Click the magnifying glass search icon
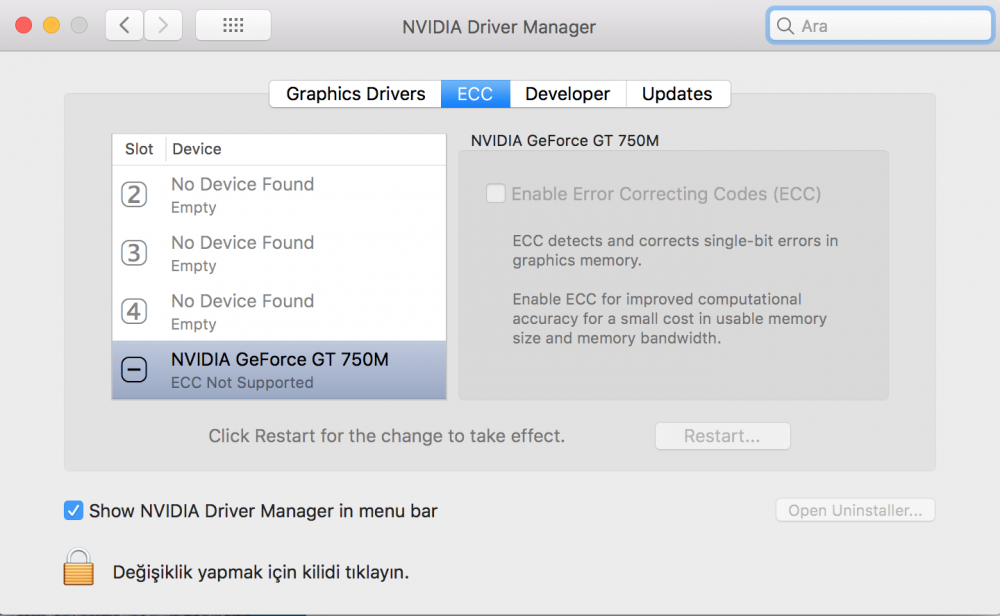The width and height of the screenshot is (1000, 616). (x=785, y=26)
